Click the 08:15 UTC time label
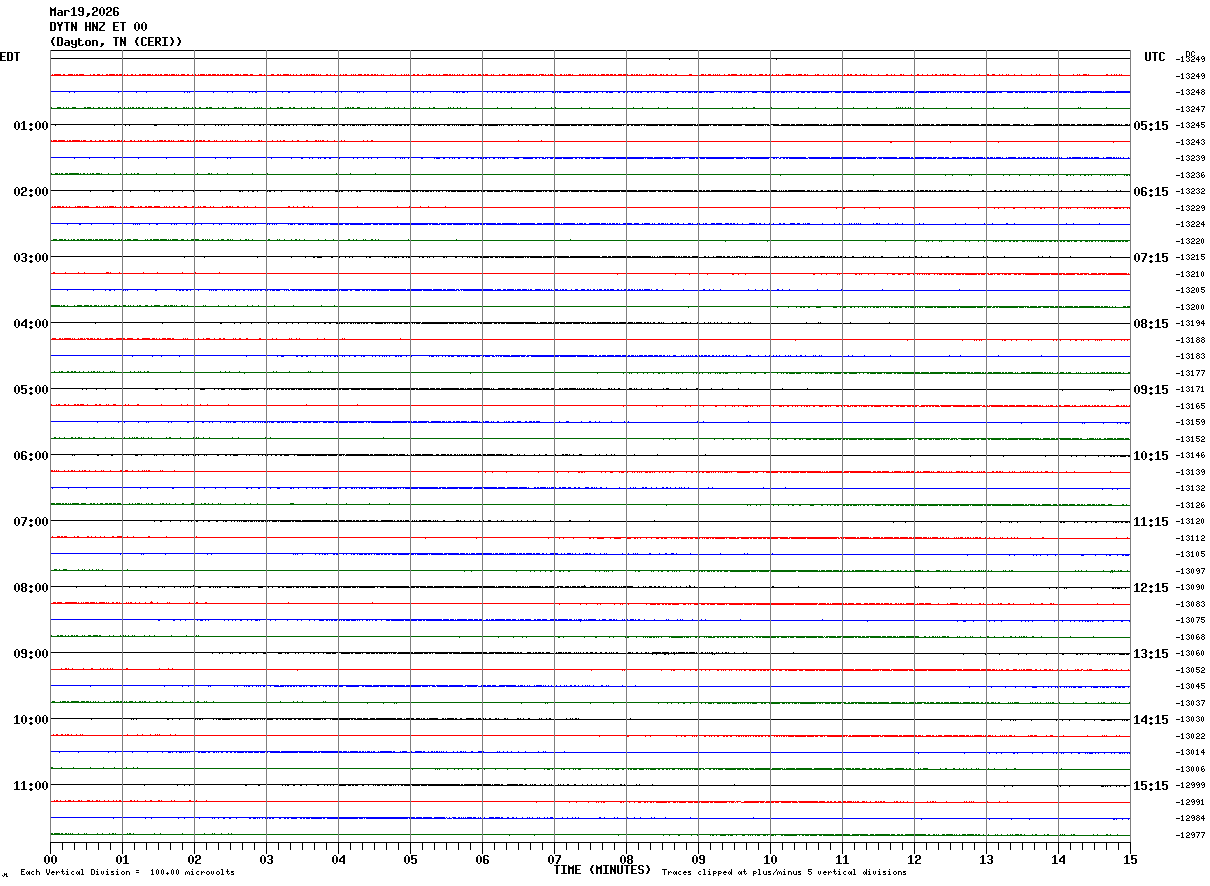Image resolution: width=1210 pixels, height=886 pixels. [x=1151, y=323]
